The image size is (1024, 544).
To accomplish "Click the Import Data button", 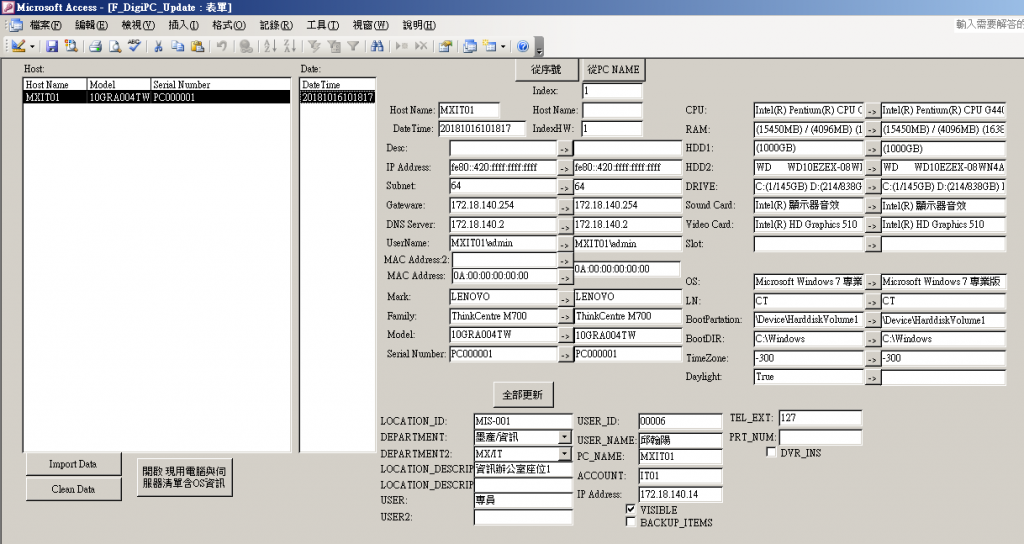I will (73, 464).
